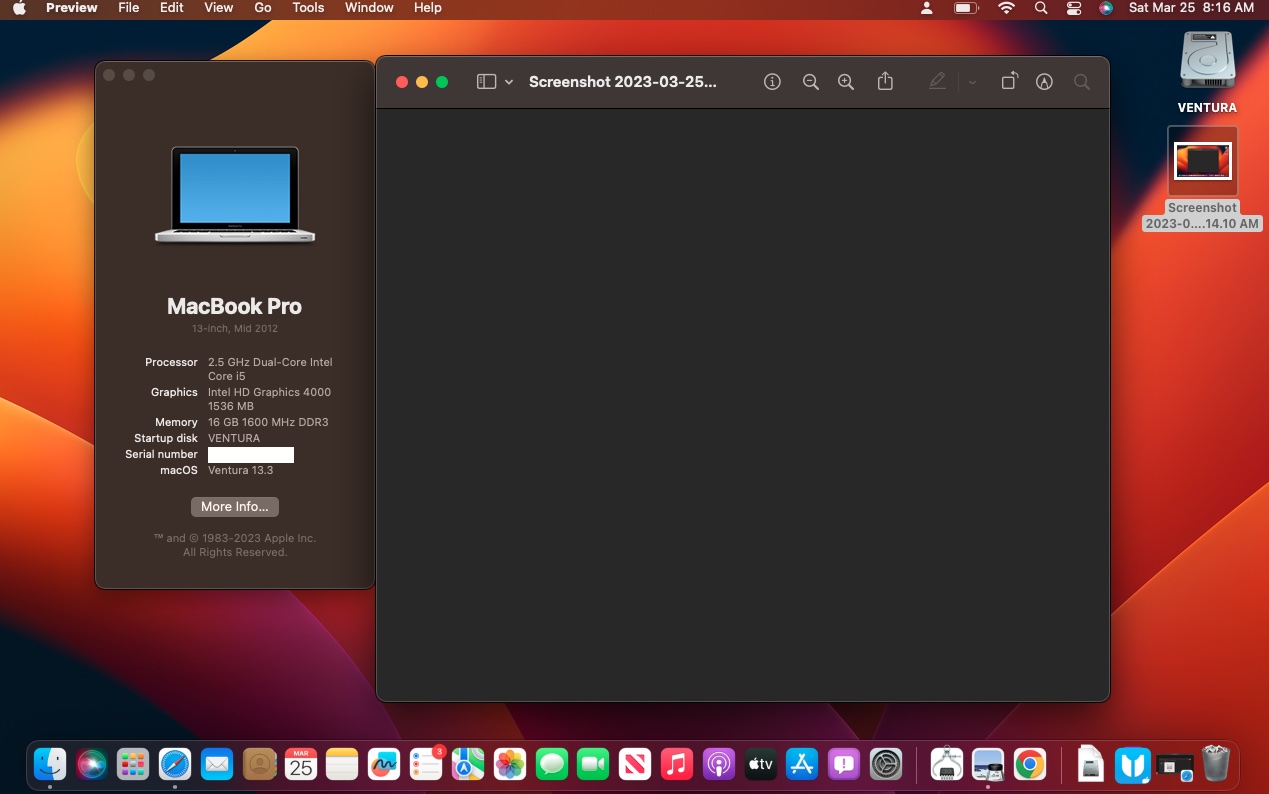The image size is (1269, 794).
Task: Open Finder from the Dock
Action: 50,765
